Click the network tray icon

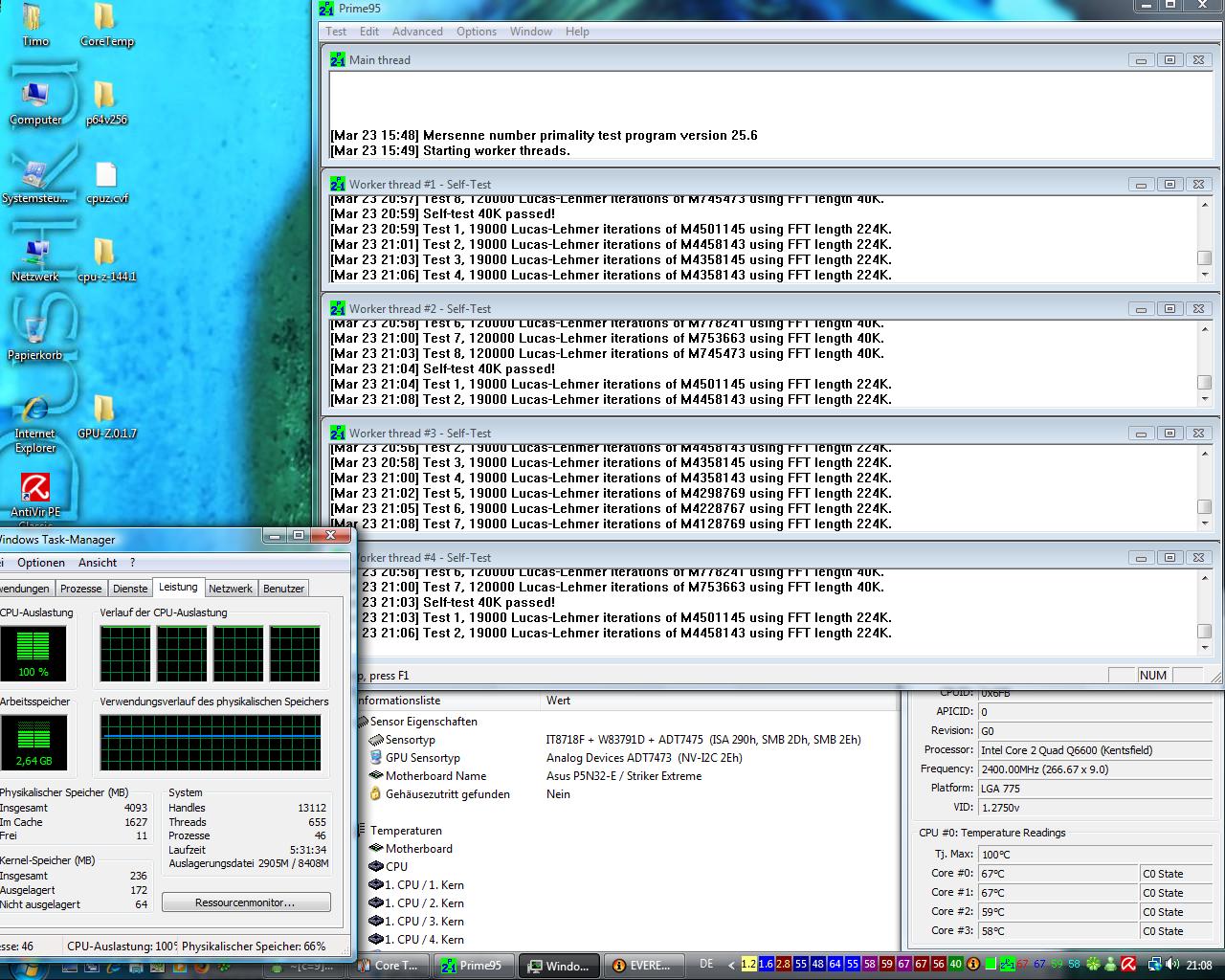(1155, 965)
